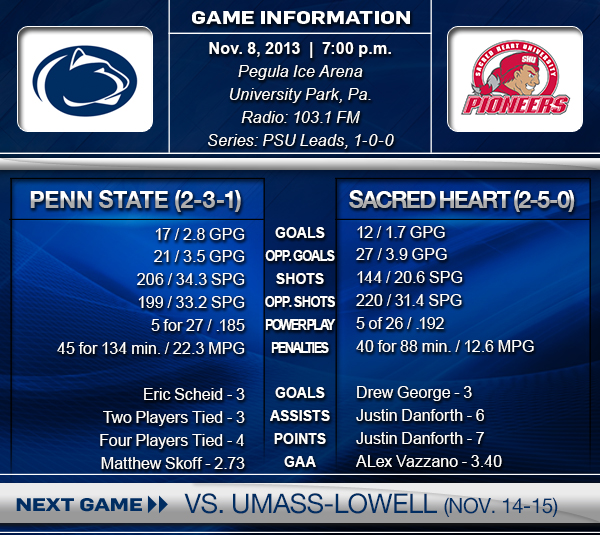Click the PENN STATE (2-3-1) heading

pos(136,200)
